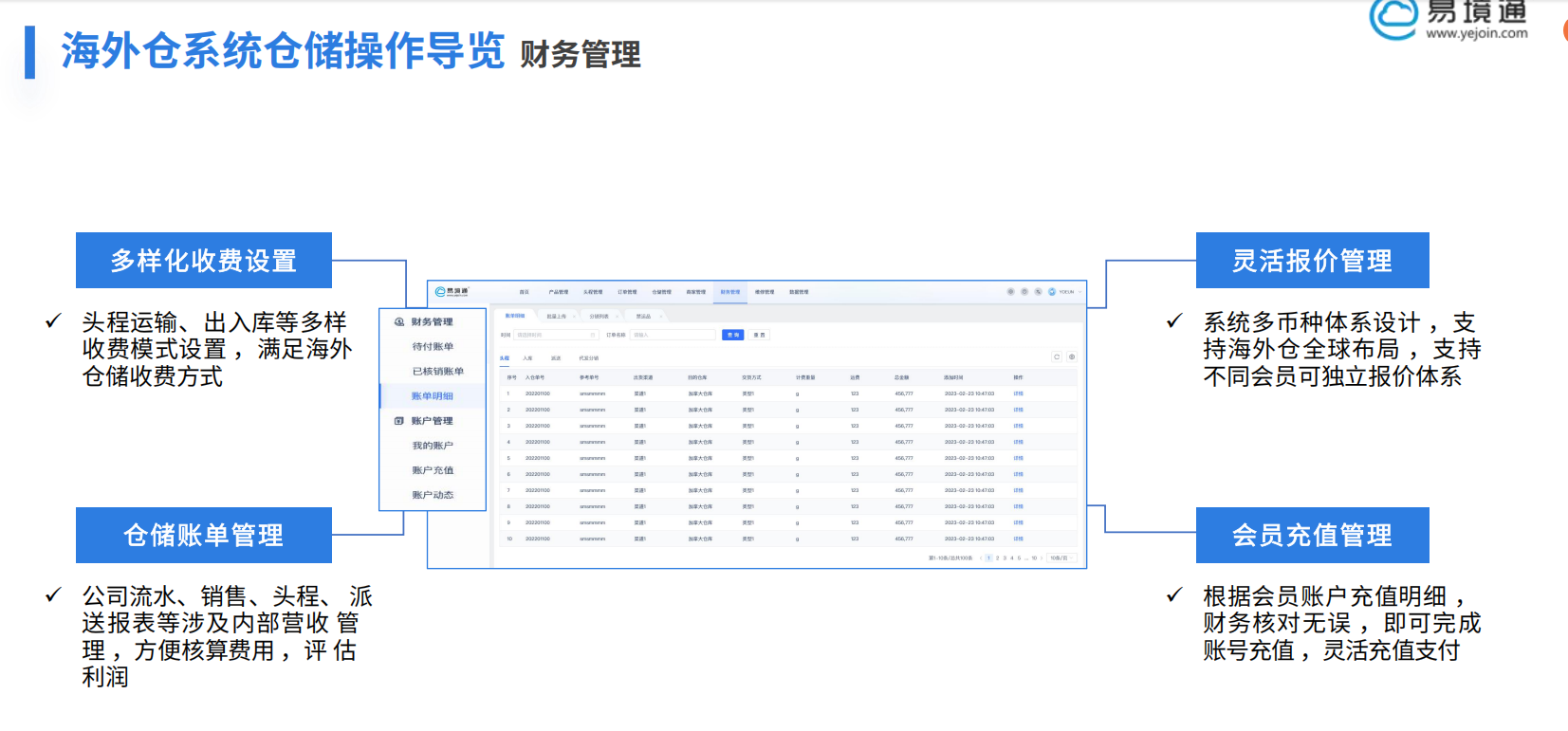Collapse the 财务管理 sidebar group
The height and width of the screenshot is (731, 1568).
[x=432, y=321]
